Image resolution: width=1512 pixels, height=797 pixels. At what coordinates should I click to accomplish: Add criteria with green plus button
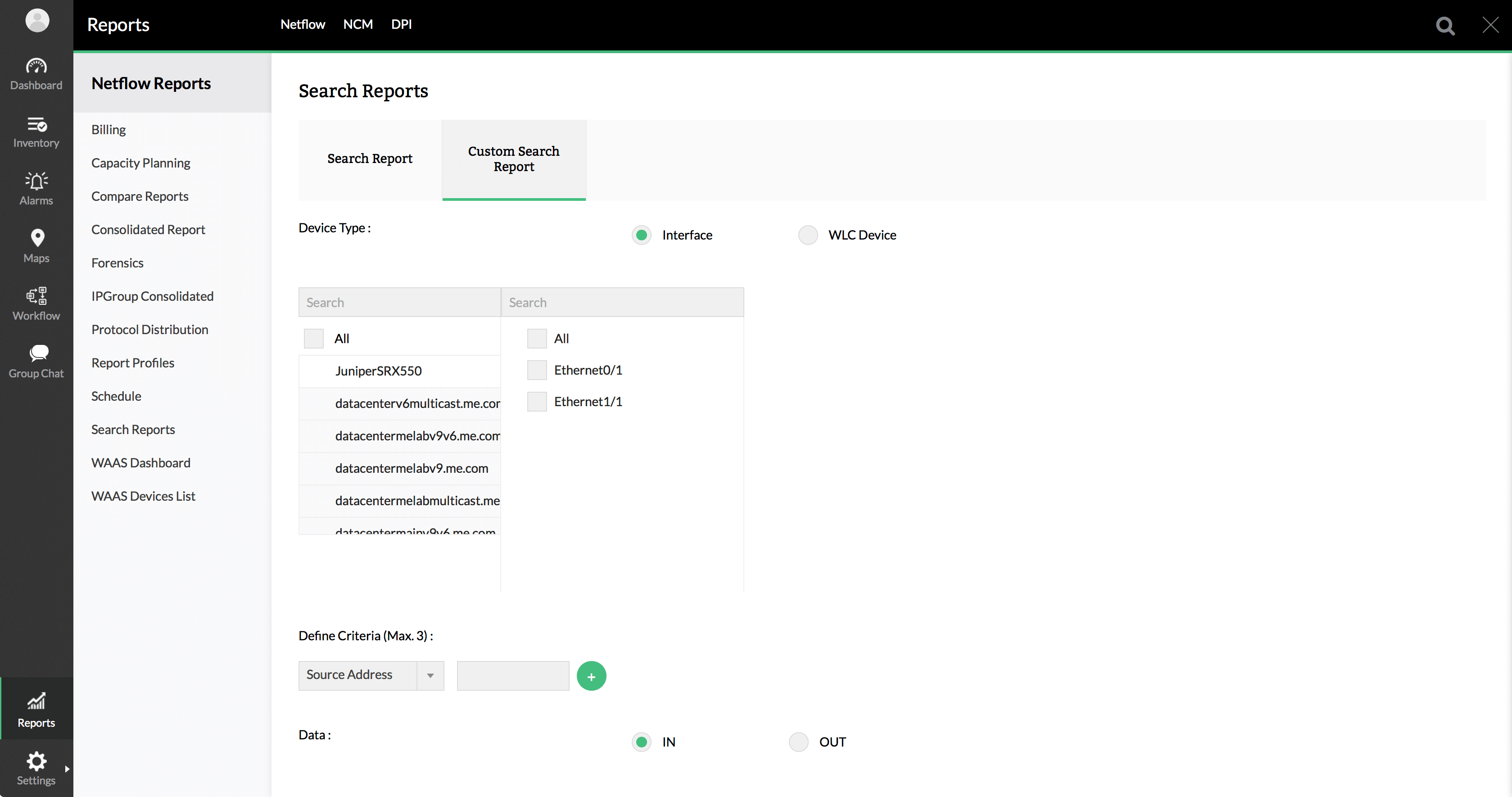[x=591, y=676]
